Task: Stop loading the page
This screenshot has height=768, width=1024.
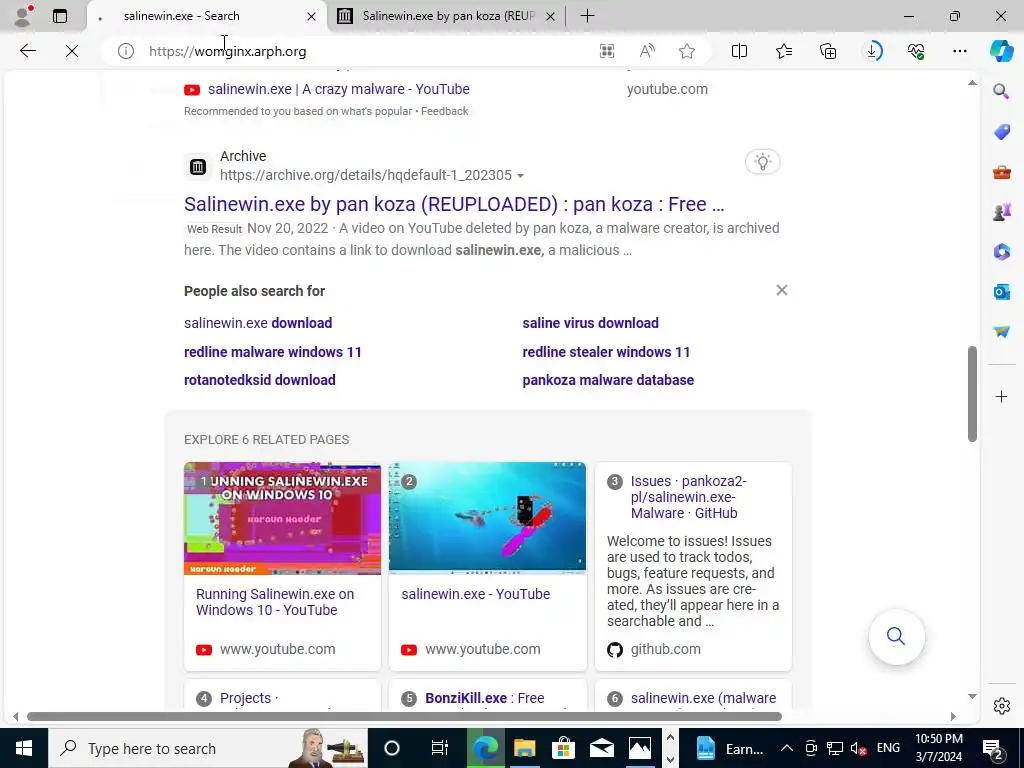Action: (72, 51)
